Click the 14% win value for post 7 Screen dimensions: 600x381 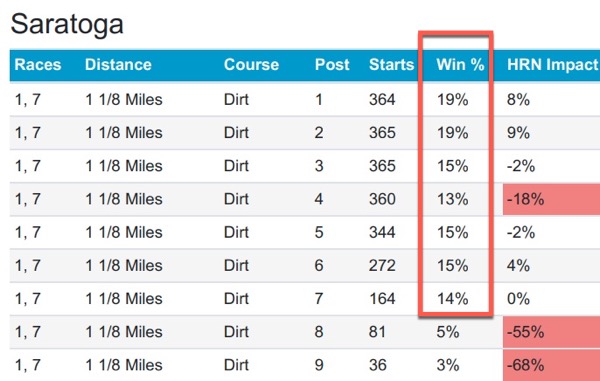click(x=453, y=299)
